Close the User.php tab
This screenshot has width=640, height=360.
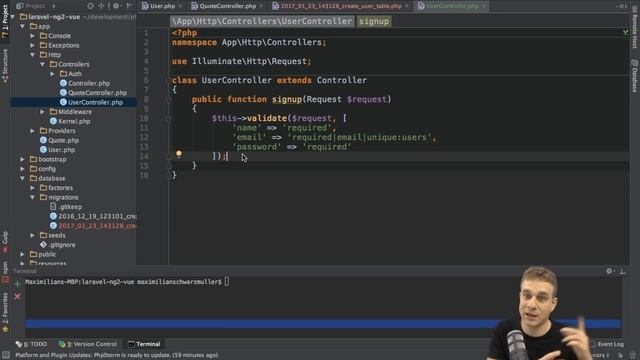(x=180, y=6)
